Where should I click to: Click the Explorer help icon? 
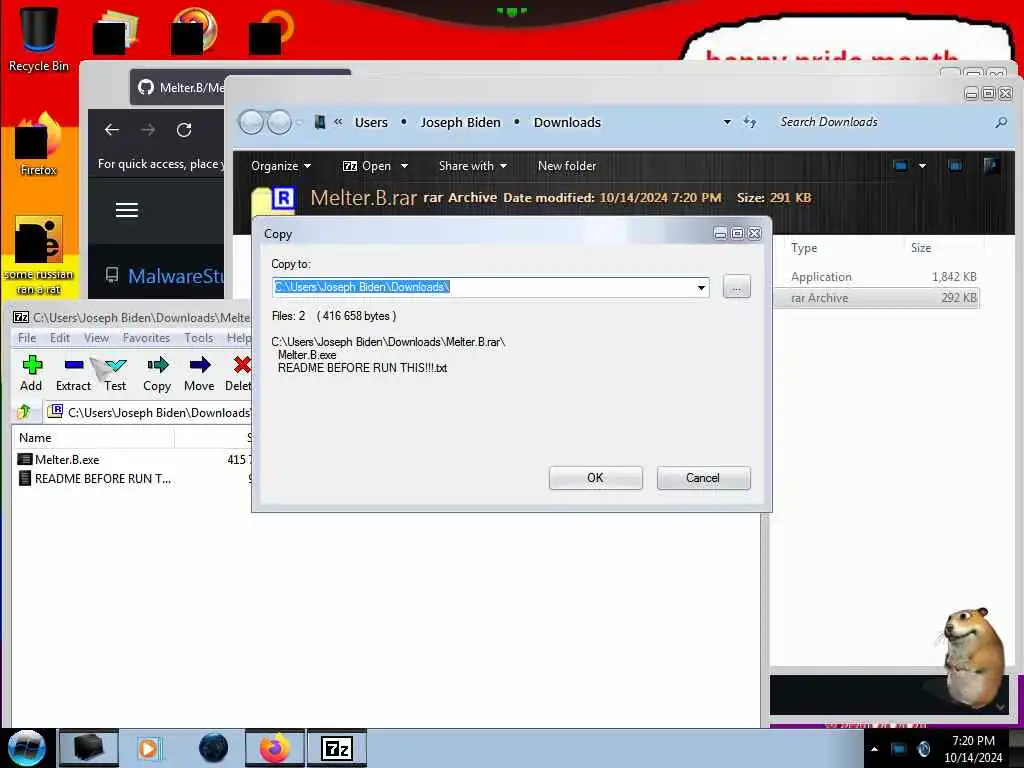tap(991, 166)
